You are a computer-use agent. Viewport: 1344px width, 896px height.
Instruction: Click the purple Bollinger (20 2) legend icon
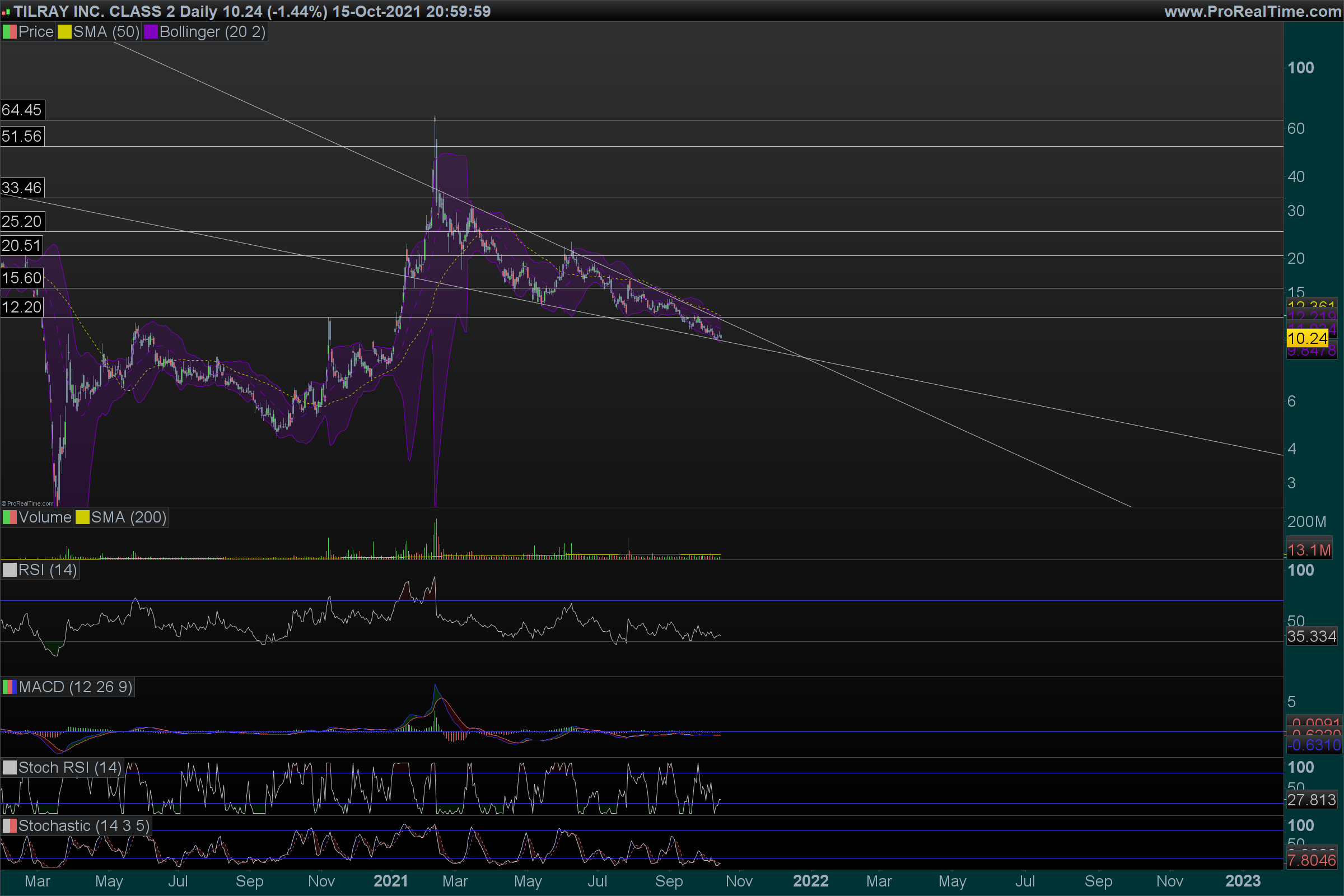150,32
